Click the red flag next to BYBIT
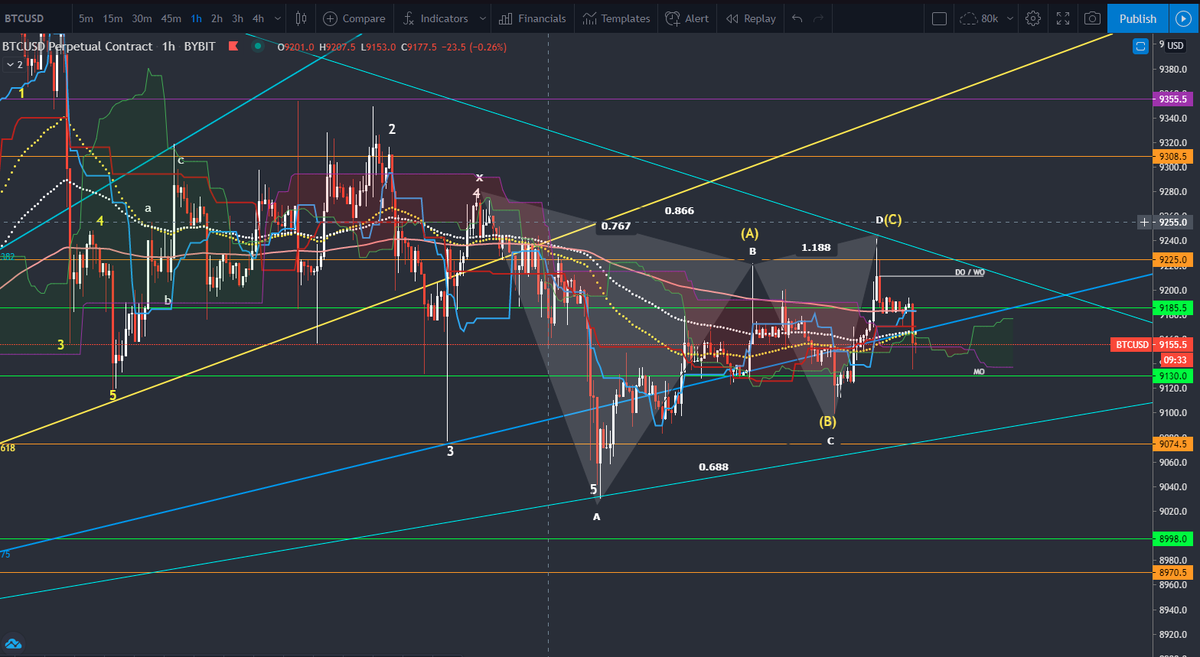 (x=234, y=46)
